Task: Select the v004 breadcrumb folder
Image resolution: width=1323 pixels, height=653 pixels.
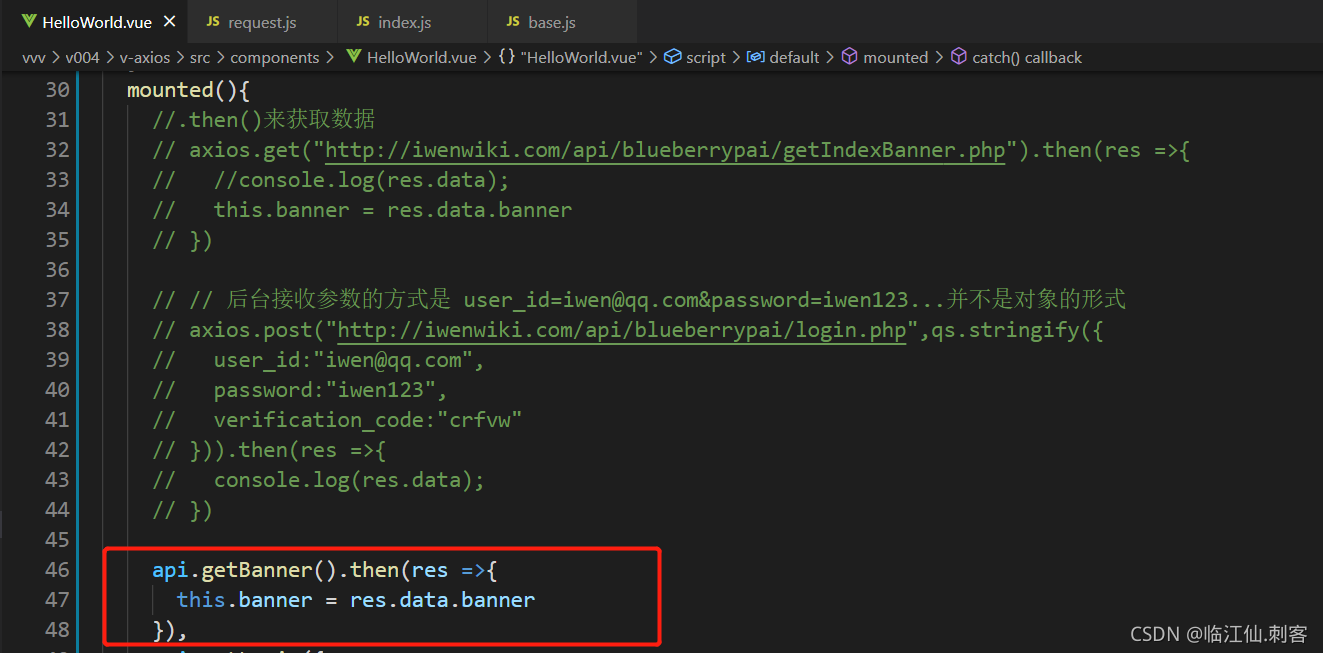Action: (x=82, y=57)
